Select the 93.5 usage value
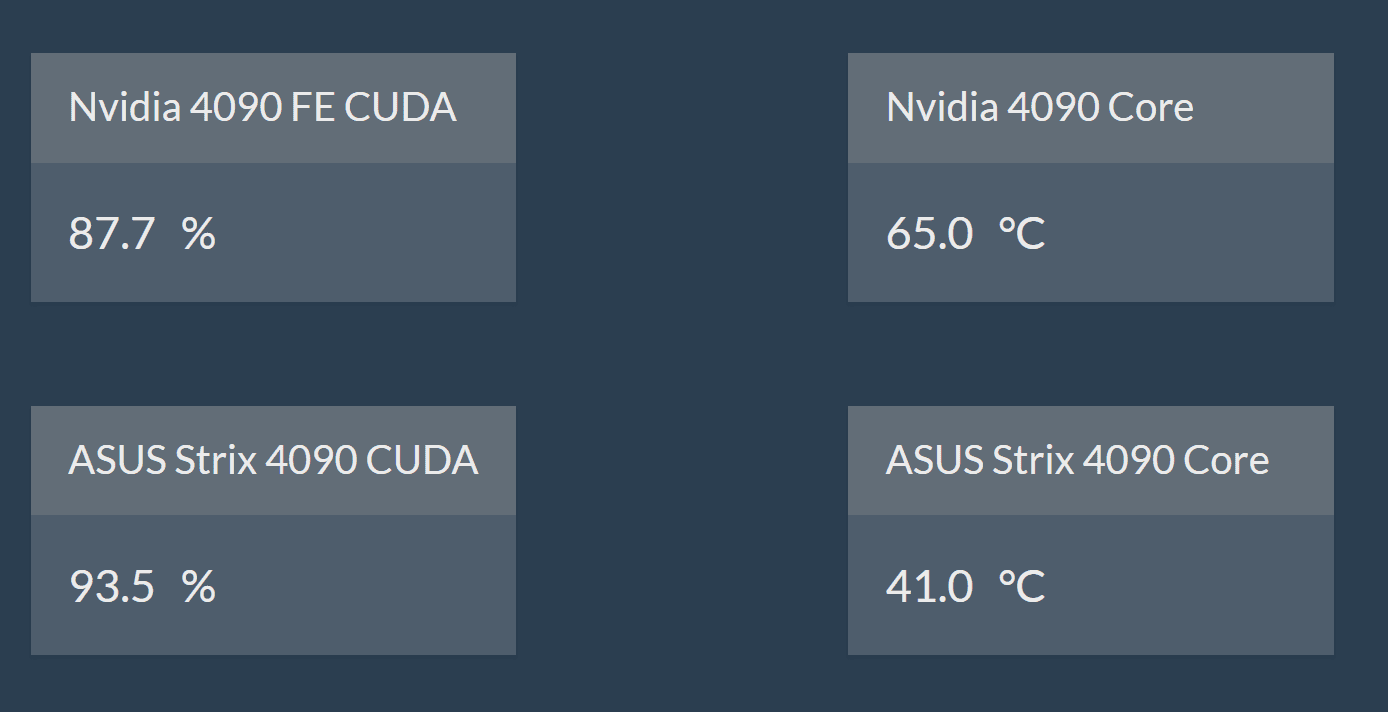 [x=111, y=587]
